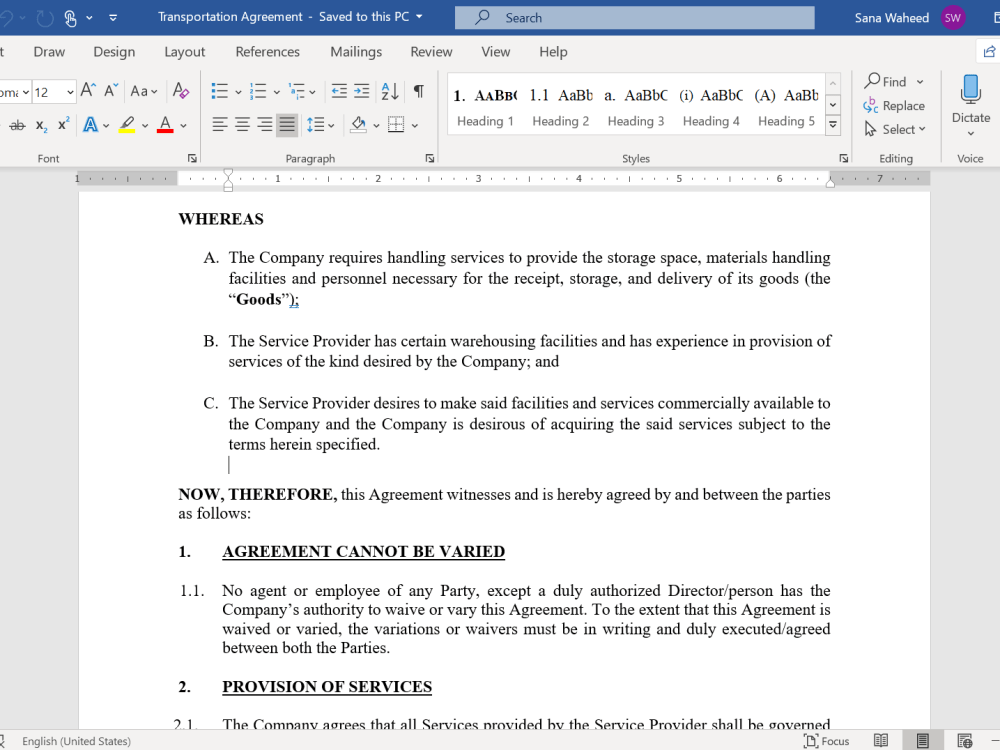Toggle strikethrough formatting
This screenshot has width=1000, height=750.
pos(18,125)
